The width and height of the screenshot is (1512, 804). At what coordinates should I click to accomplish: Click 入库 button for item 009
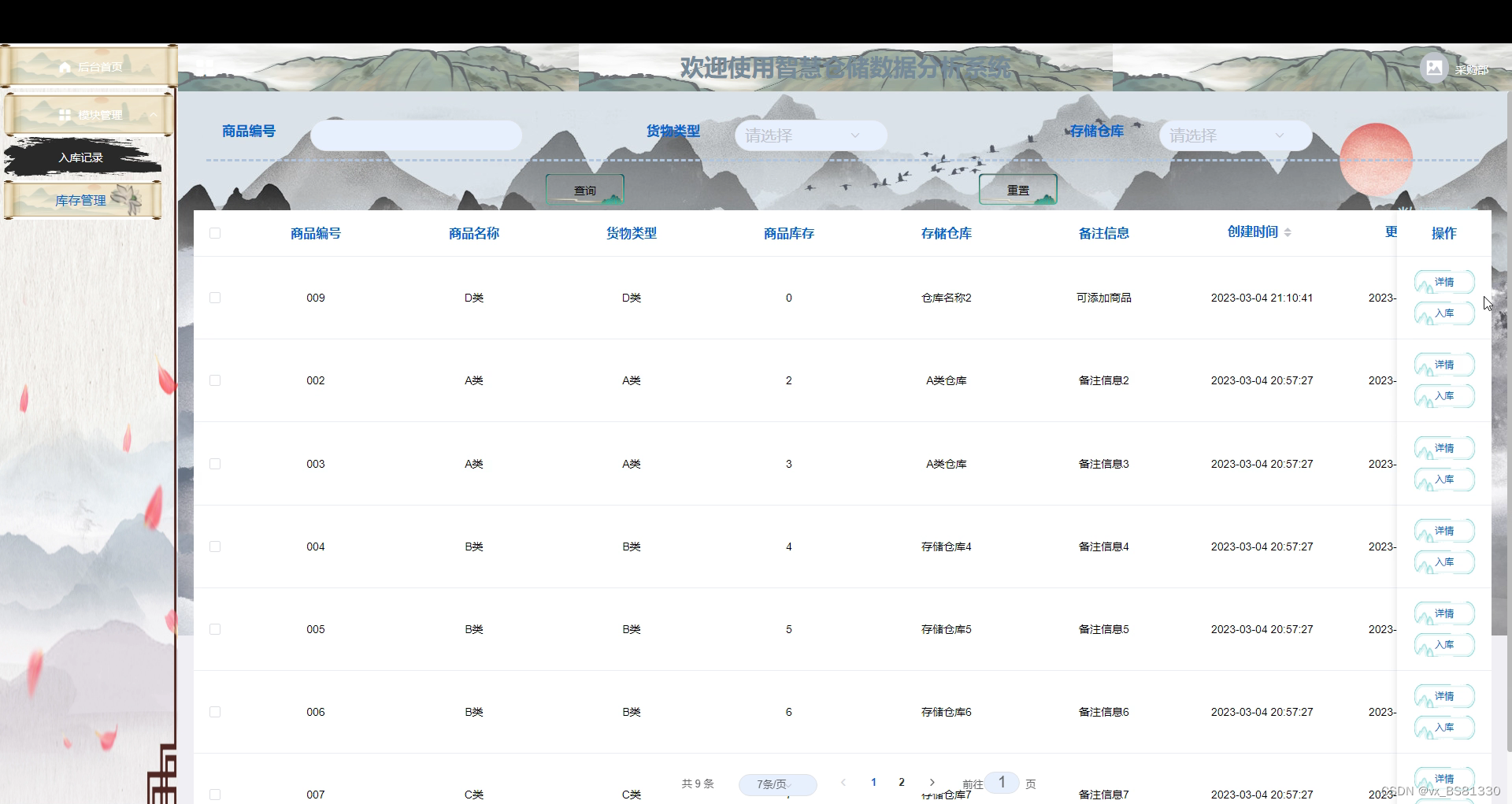point(1444,313)
